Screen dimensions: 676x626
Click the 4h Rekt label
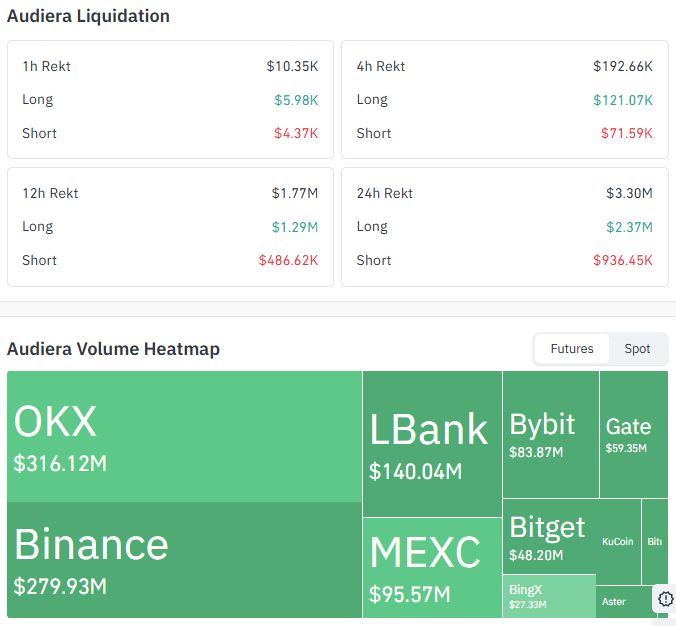coord(381,66)
